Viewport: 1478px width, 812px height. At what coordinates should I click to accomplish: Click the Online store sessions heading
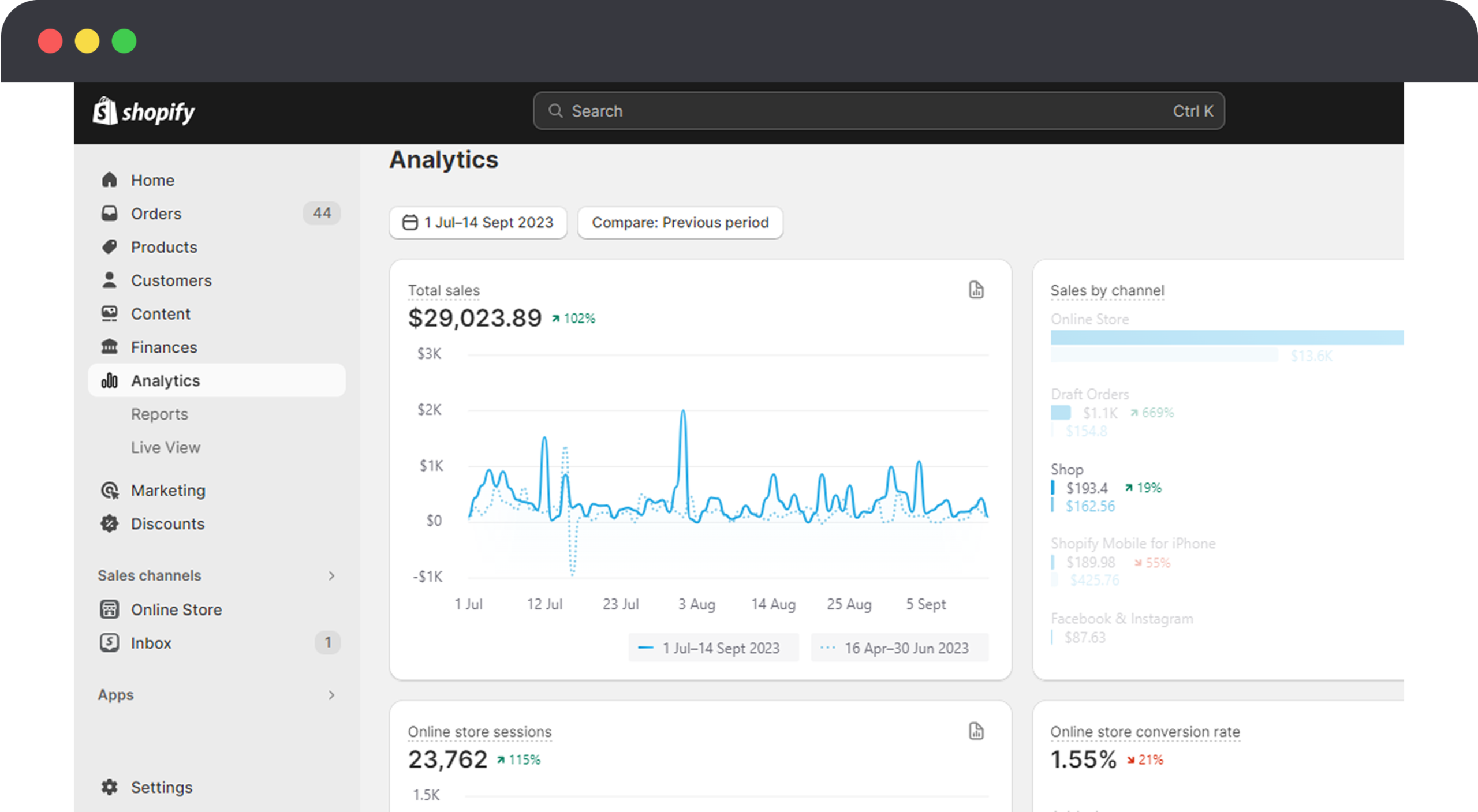pyautogui.click(x=480, y=732)
